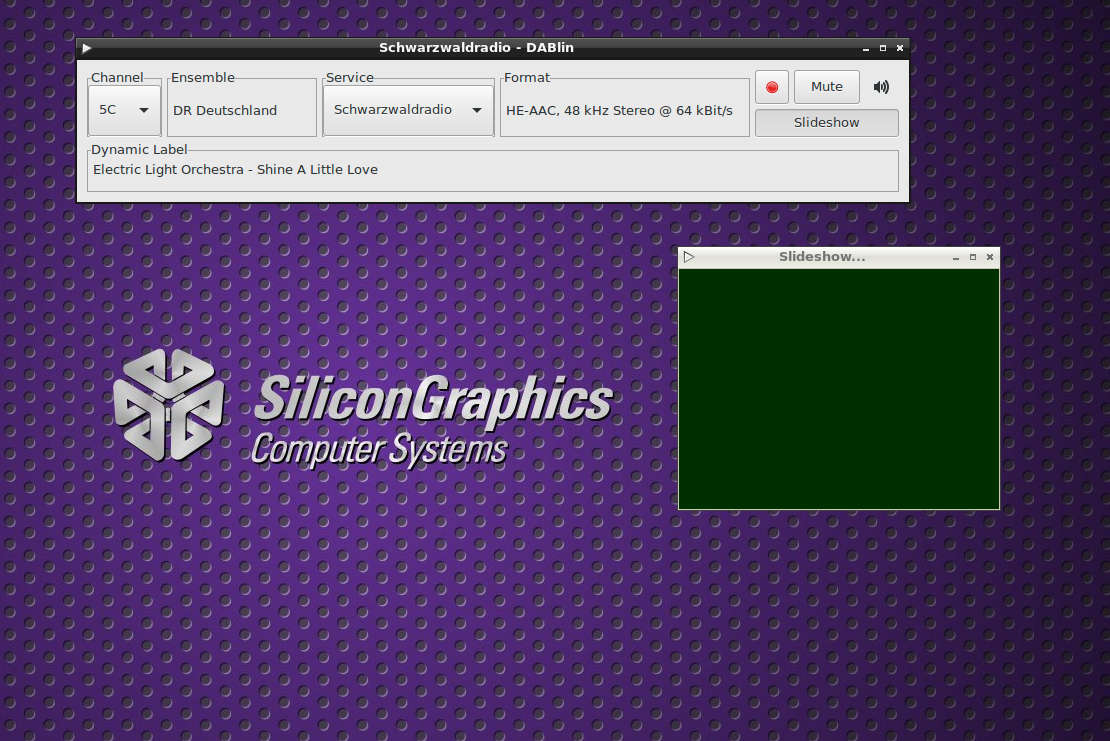Click the dark green slideshow image area
1110x741 pixels.
(838, 388)
